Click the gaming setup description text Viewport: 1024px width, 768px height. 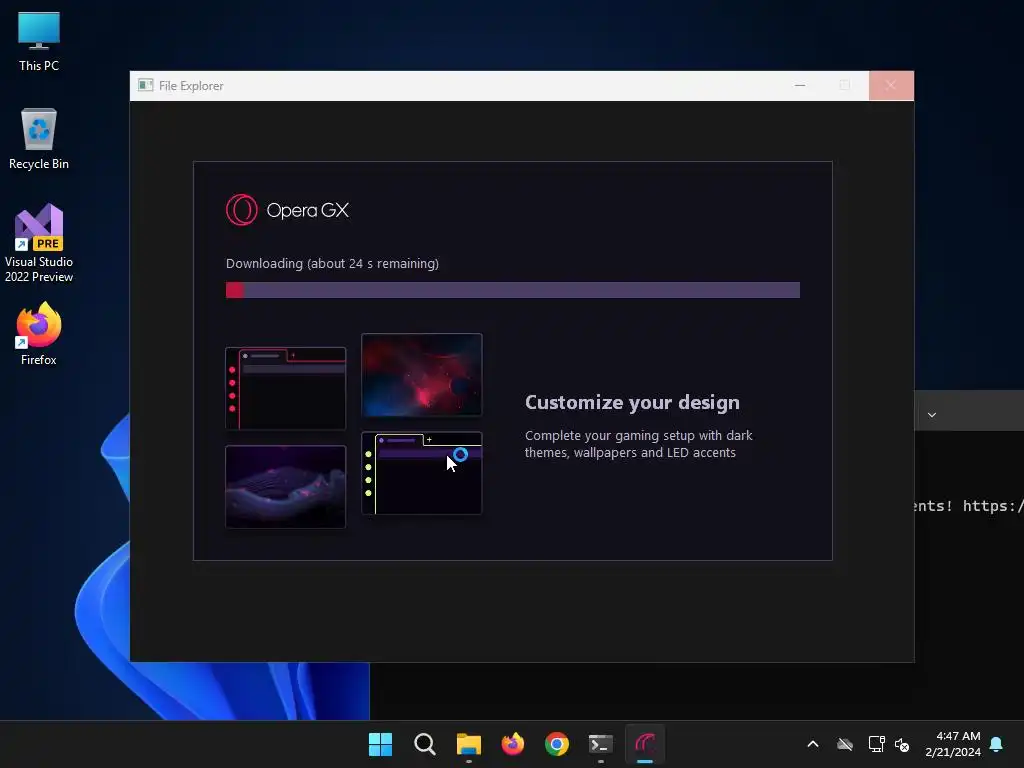(x=639, y=444)
